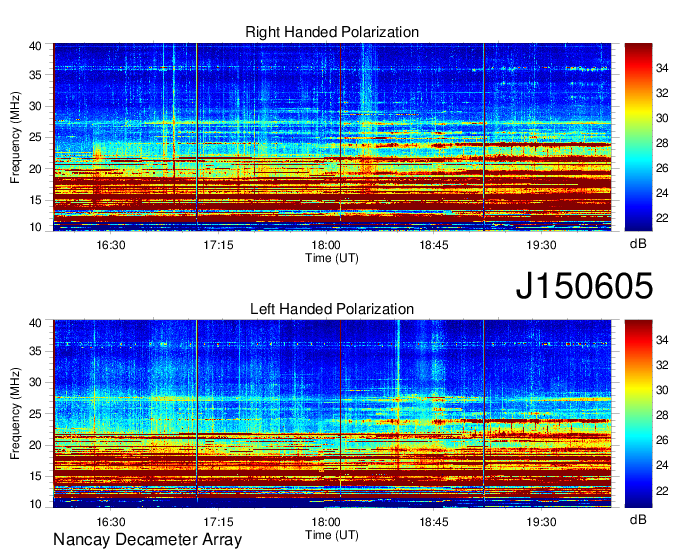Click 34 dB tick on Right Handed colorbar
Image resolution: width=680 pixels, height=552 pixels.
pyautogui.click(x=662, y=68)
